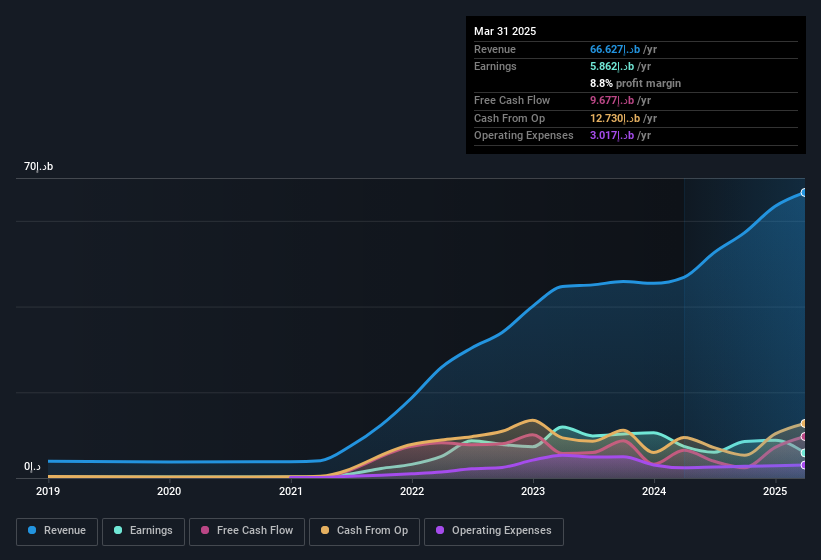Click the 2019 x-axis label
821x560 pixels.
click(48, 491)
